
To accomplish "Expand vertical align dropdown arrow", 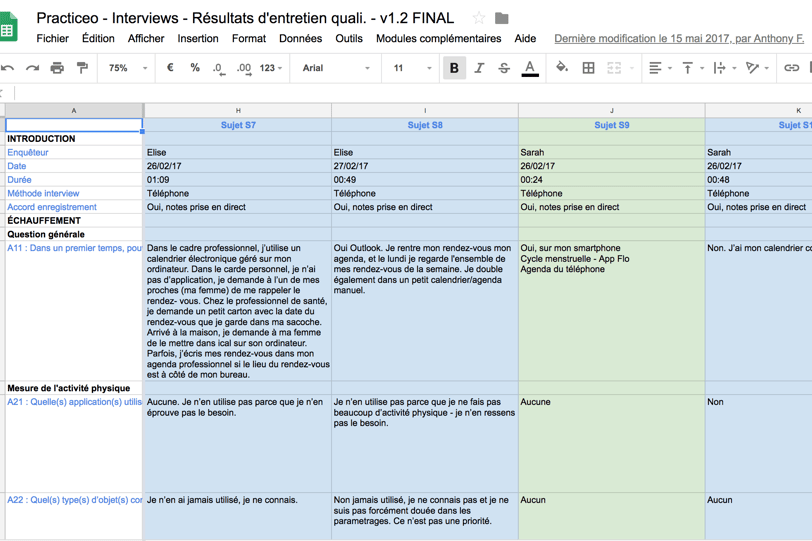I will [702, 68].
